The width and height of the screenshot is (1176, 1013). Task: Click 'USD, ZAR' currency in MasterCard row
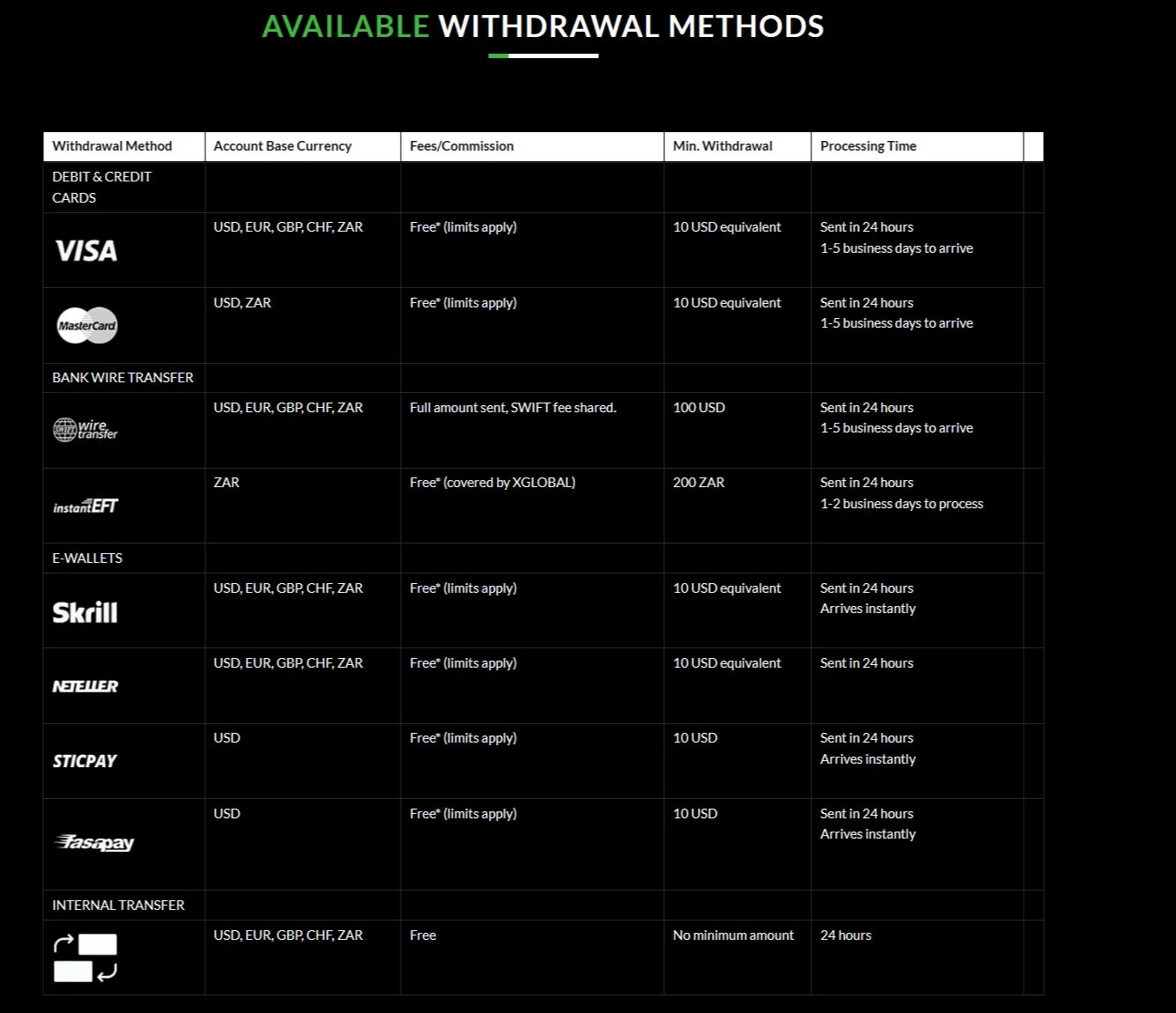pos(242,302)
